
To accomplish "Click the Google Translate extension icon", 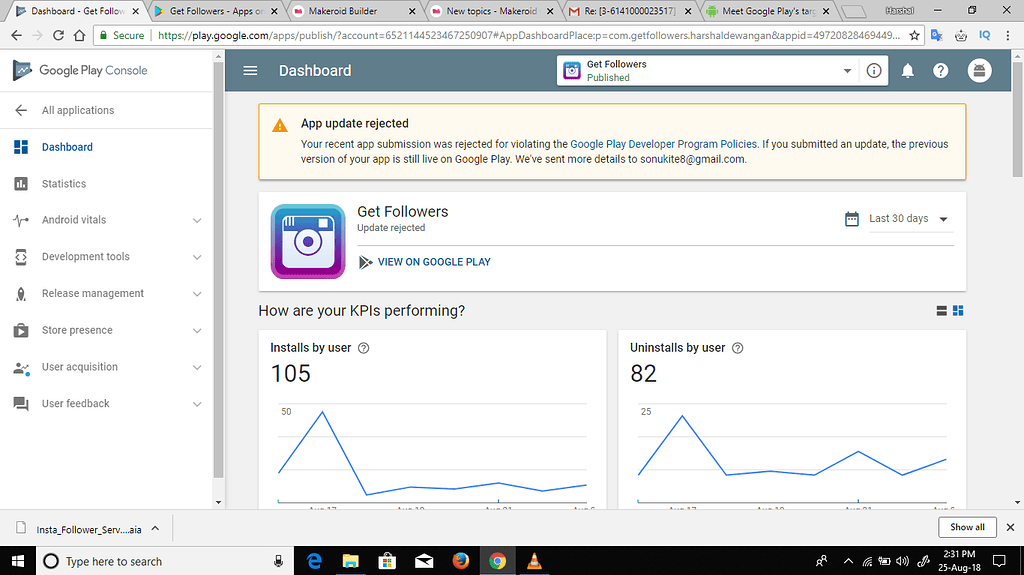I will tap(936, 35).
